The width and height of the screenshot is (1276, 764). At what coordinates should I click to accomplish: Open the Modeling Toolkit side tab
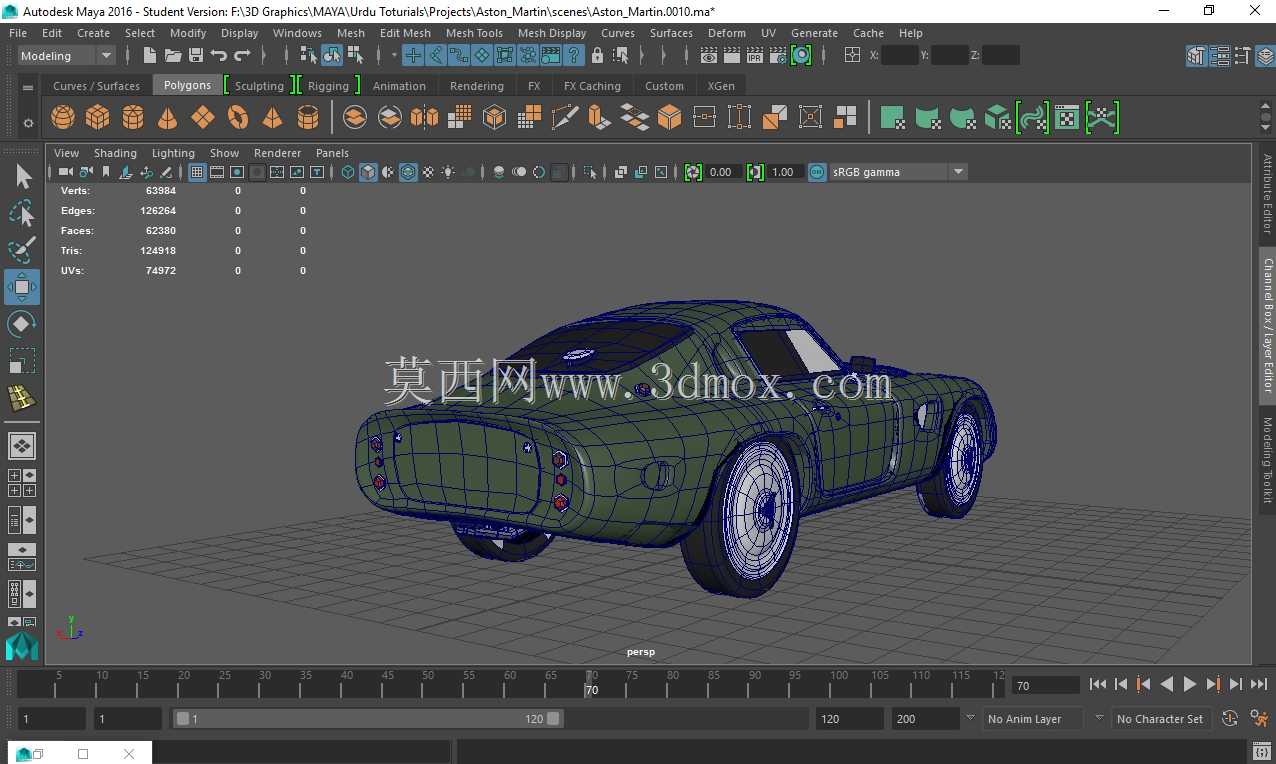tap(1267, 460)
